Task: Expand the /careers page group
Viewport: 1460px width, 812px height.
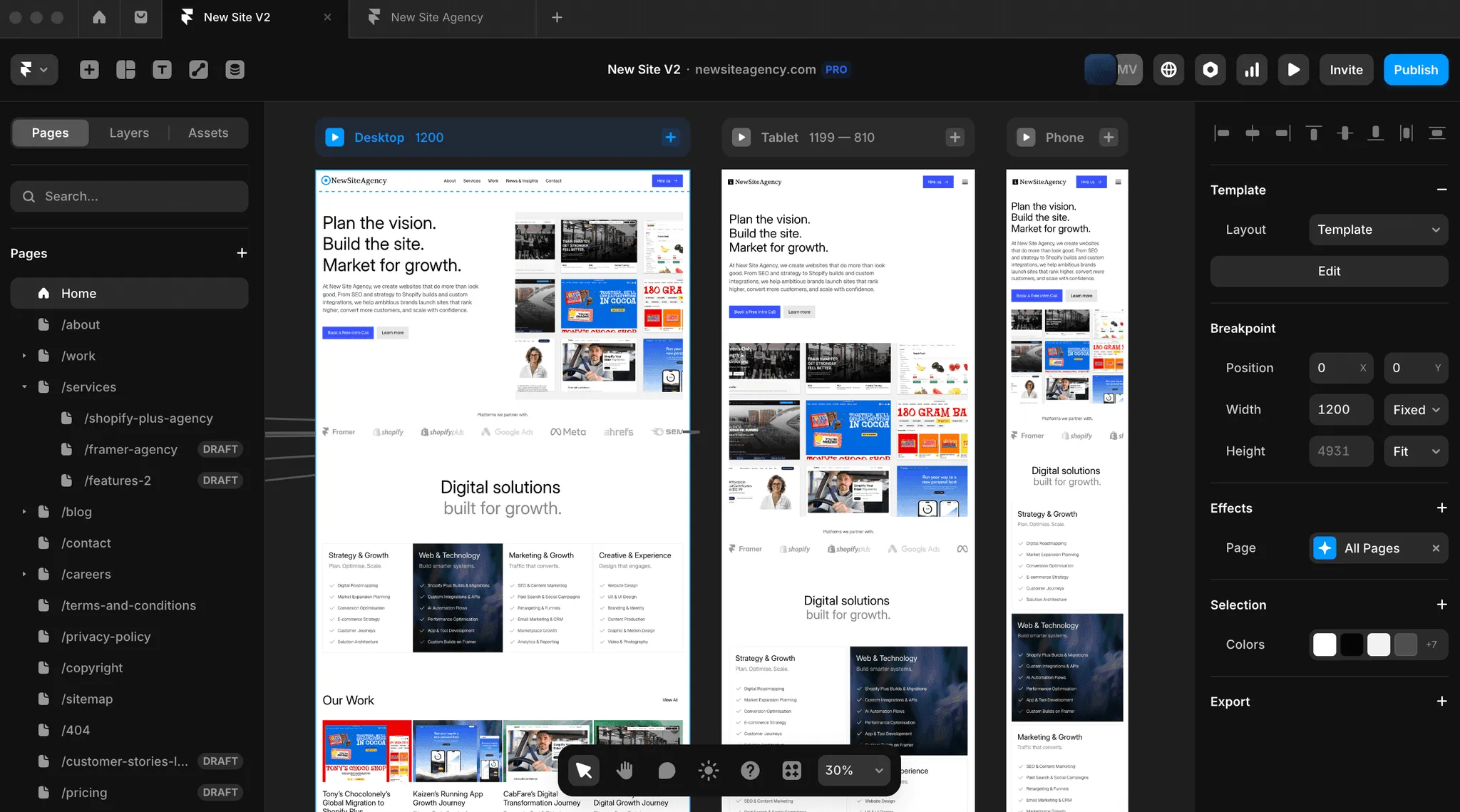Action: (24, 574)
